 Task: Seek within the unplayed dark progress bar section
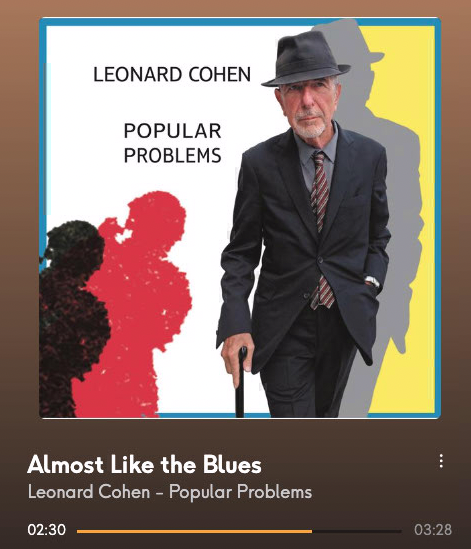coord(356,531)
